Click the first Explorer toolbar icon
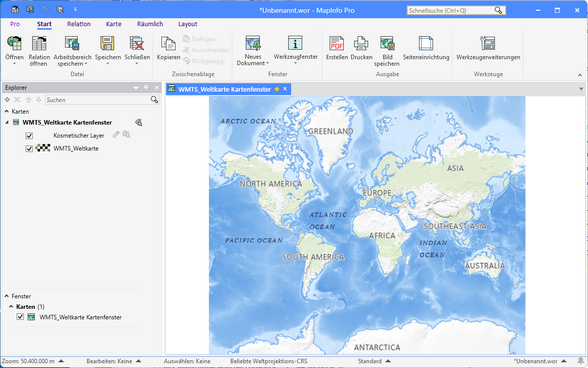This screenshot has width=588, height=368. click(x=7, y=100)
